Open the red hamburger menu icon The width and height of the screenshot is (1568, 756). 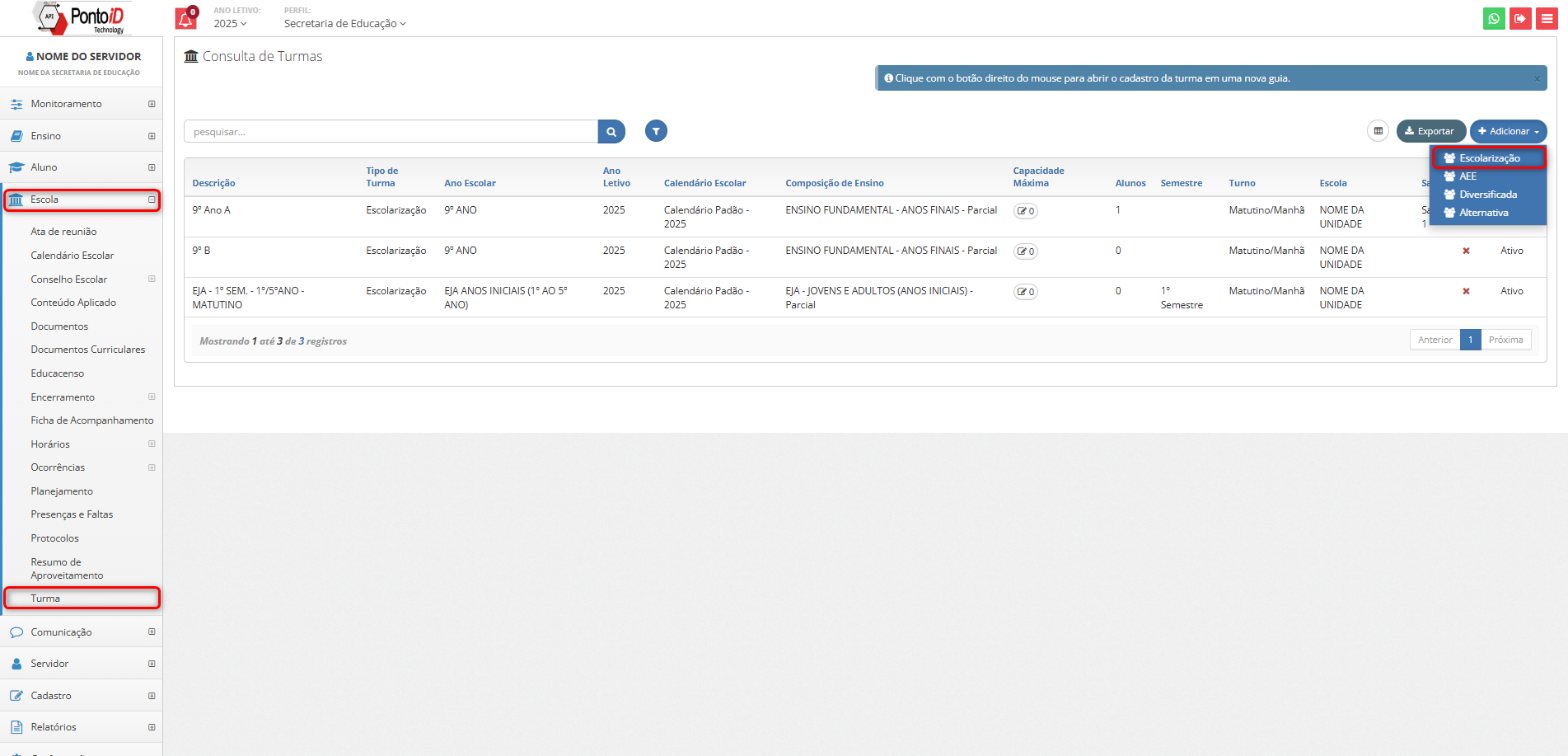pyautogui.click(x=1547, y=18)
